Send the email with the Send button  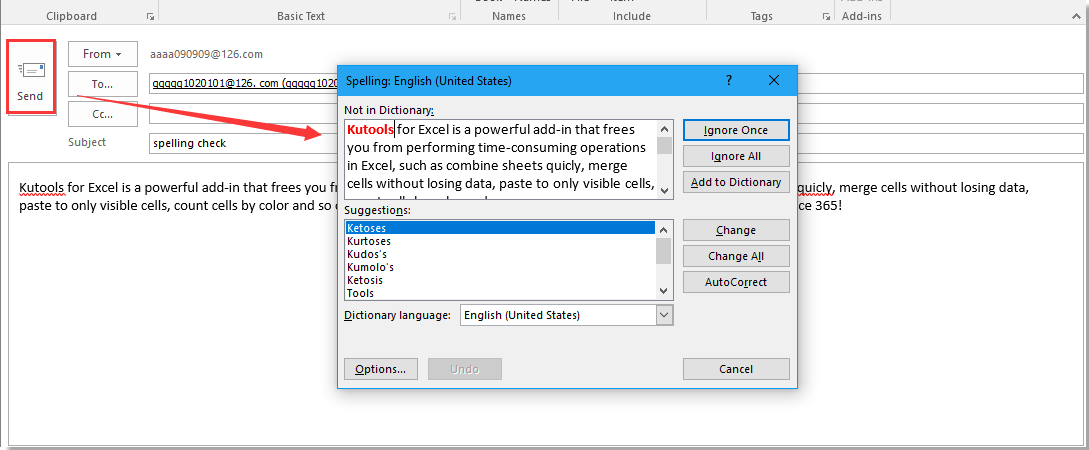click(x=31, y=77)
